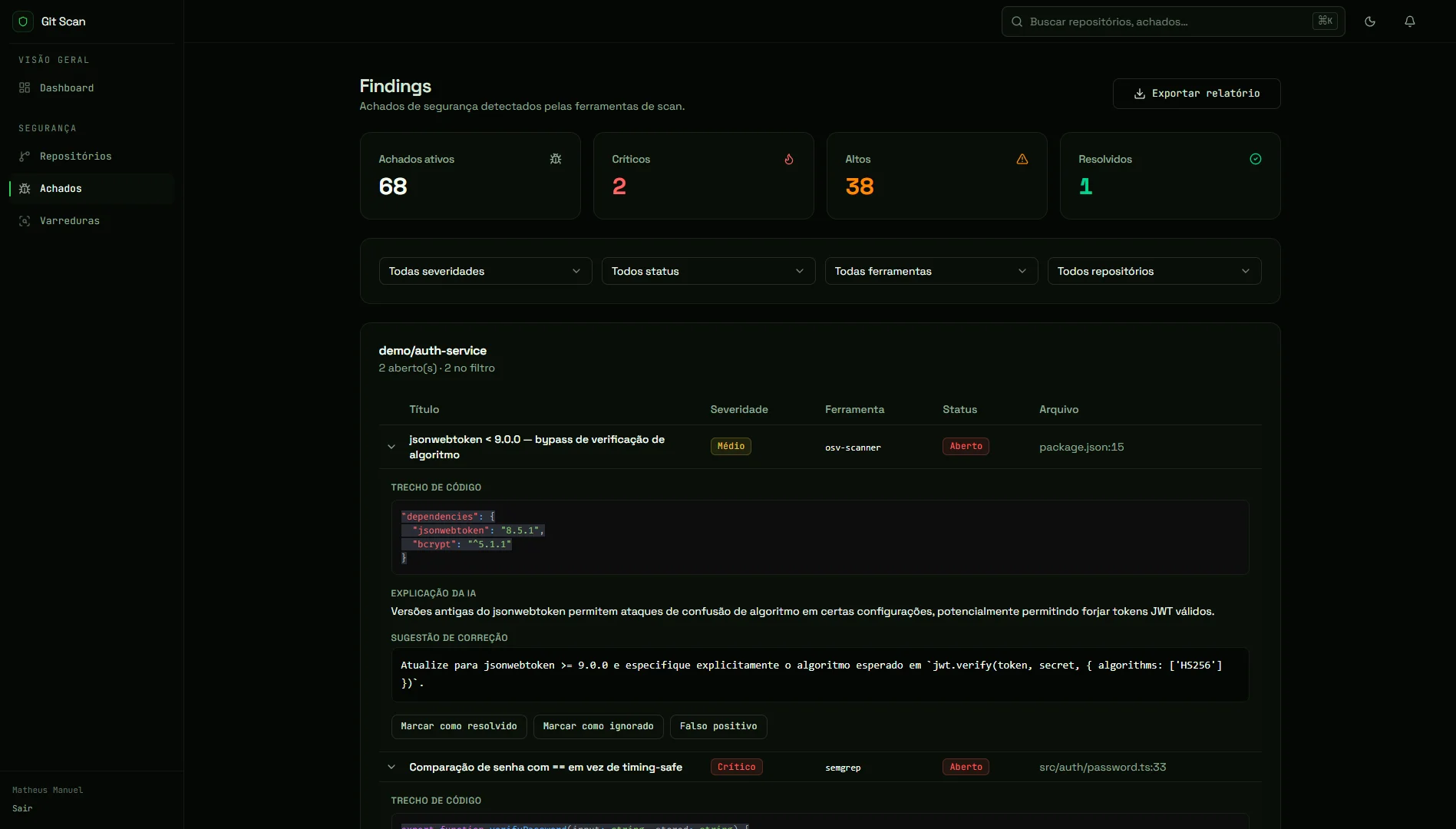1456x829 pixels.
Task: Open notifications bell icon
Action: click(1410, 21)
